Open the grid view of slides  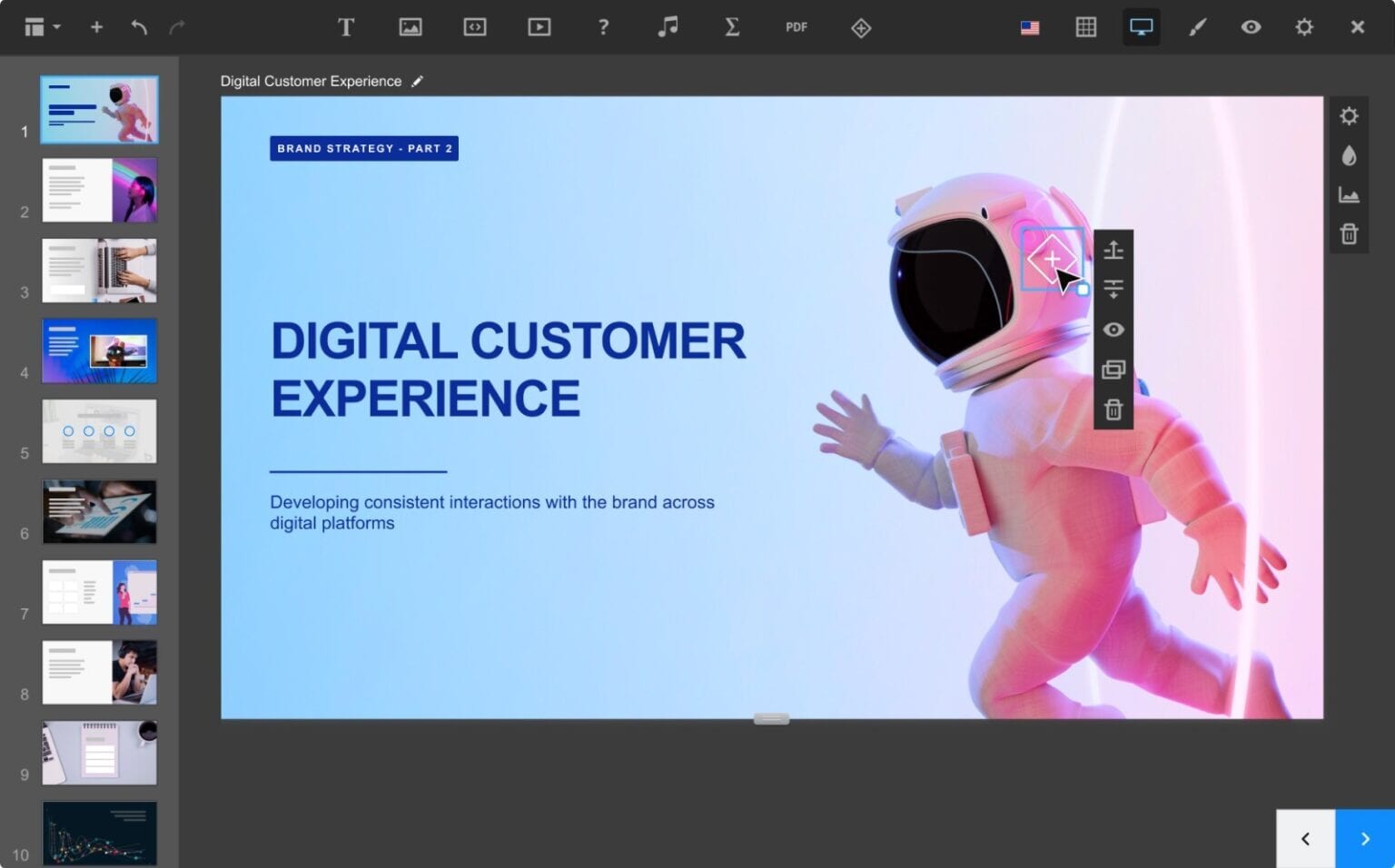pos(1086,27)
